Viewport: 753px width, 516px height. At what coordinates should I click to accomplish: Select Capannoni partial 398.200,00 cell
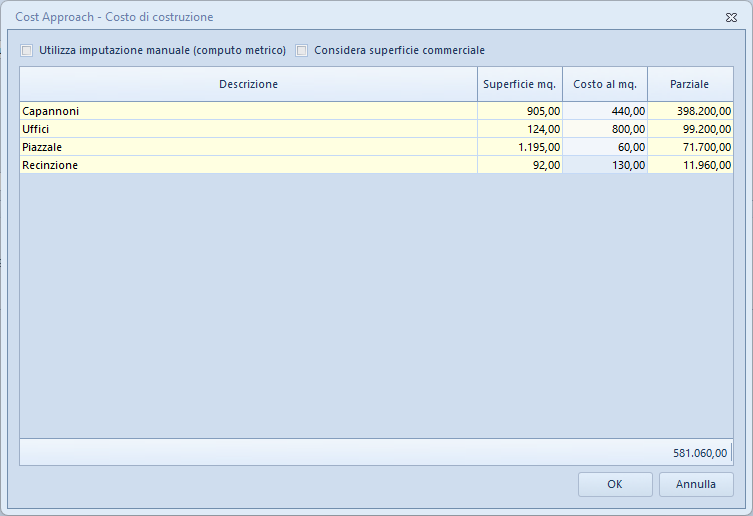[x=690, y=111]
